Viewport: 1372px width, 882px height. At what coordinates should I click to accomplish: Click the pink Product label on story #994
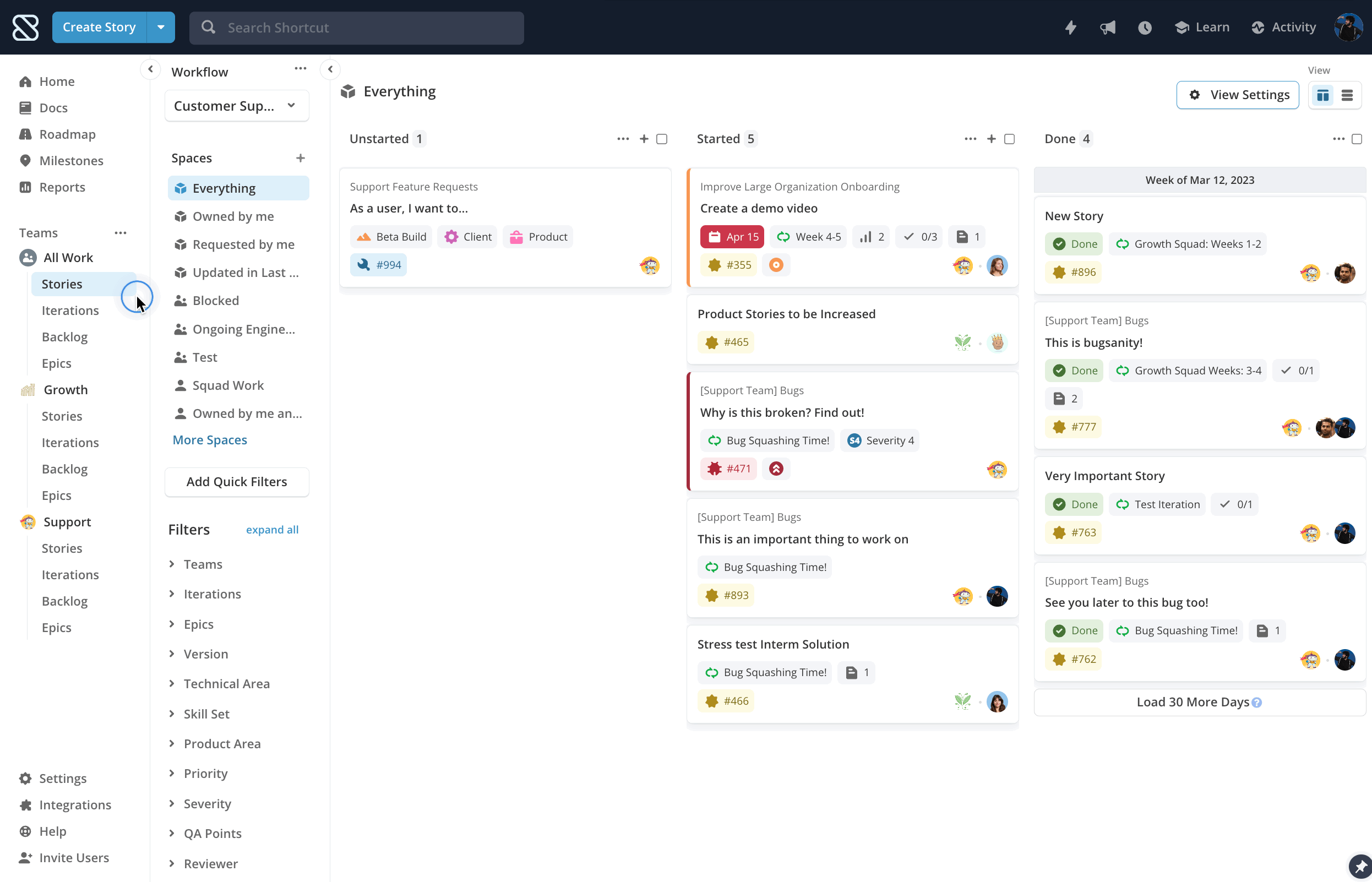(x=538, y=237)
